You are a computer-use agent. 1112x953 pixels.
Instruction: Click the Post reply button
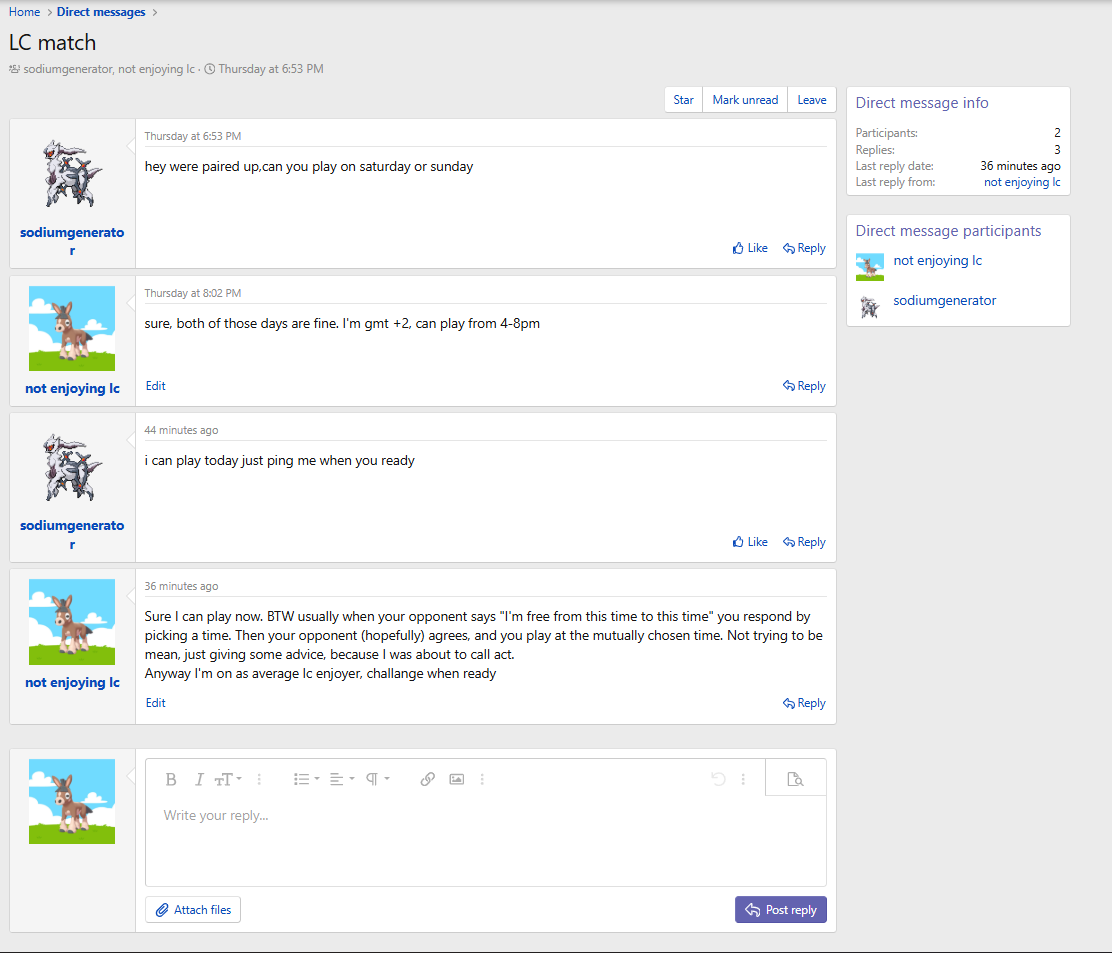tap(780, 910)
